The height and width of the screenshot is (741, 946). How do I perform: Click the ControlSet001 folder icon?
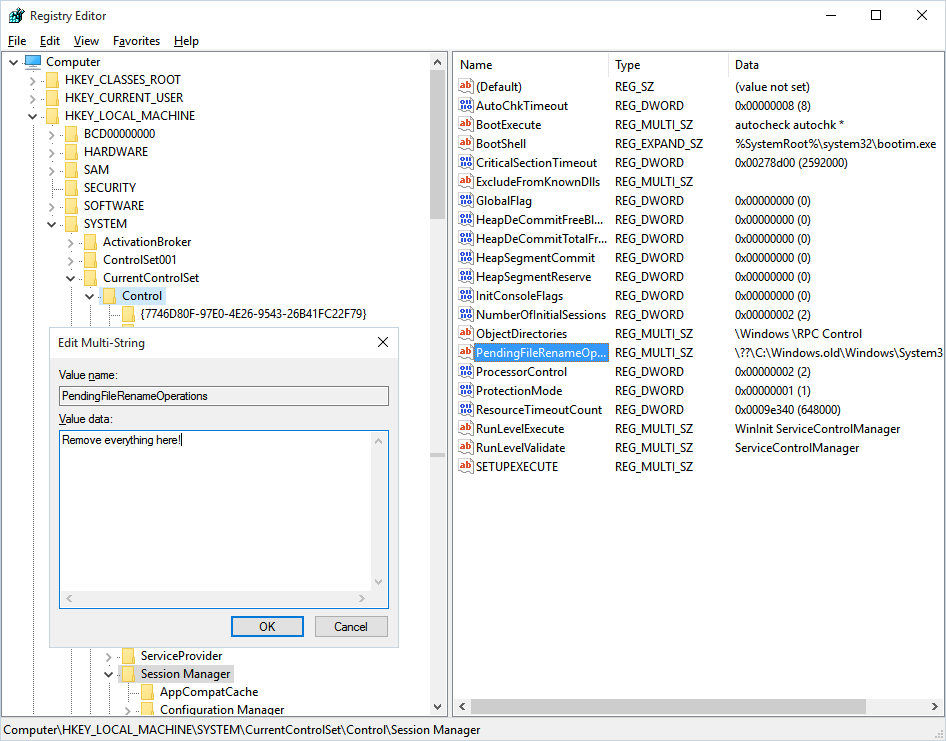coord(90,260)
